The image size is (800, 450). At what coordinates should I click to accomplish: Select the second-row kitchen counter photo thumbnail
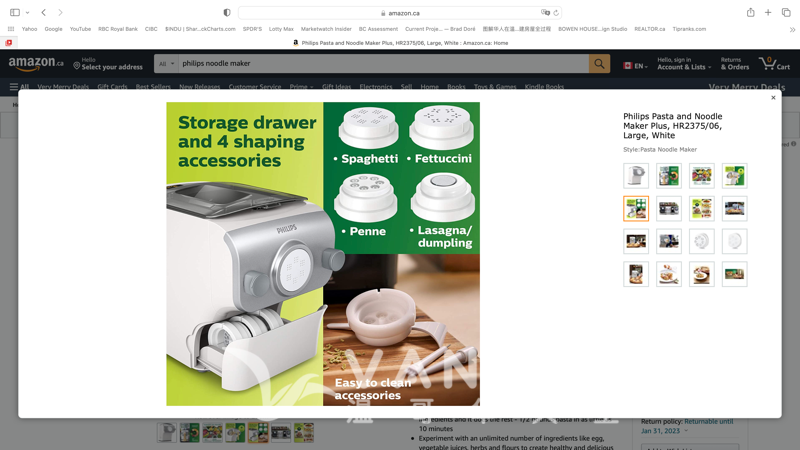click(734, 209)
